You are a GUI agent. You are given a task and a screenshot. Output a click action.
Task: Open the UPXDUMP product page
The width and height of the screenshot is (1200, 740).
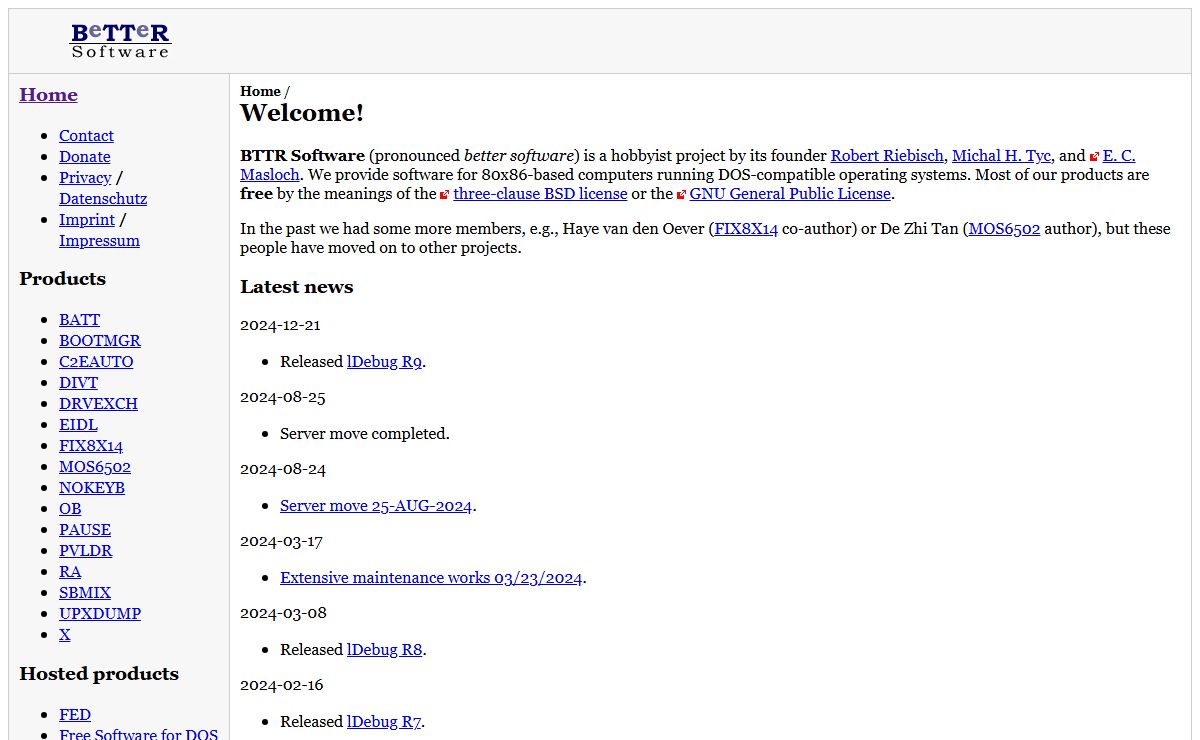click(100, 614)
